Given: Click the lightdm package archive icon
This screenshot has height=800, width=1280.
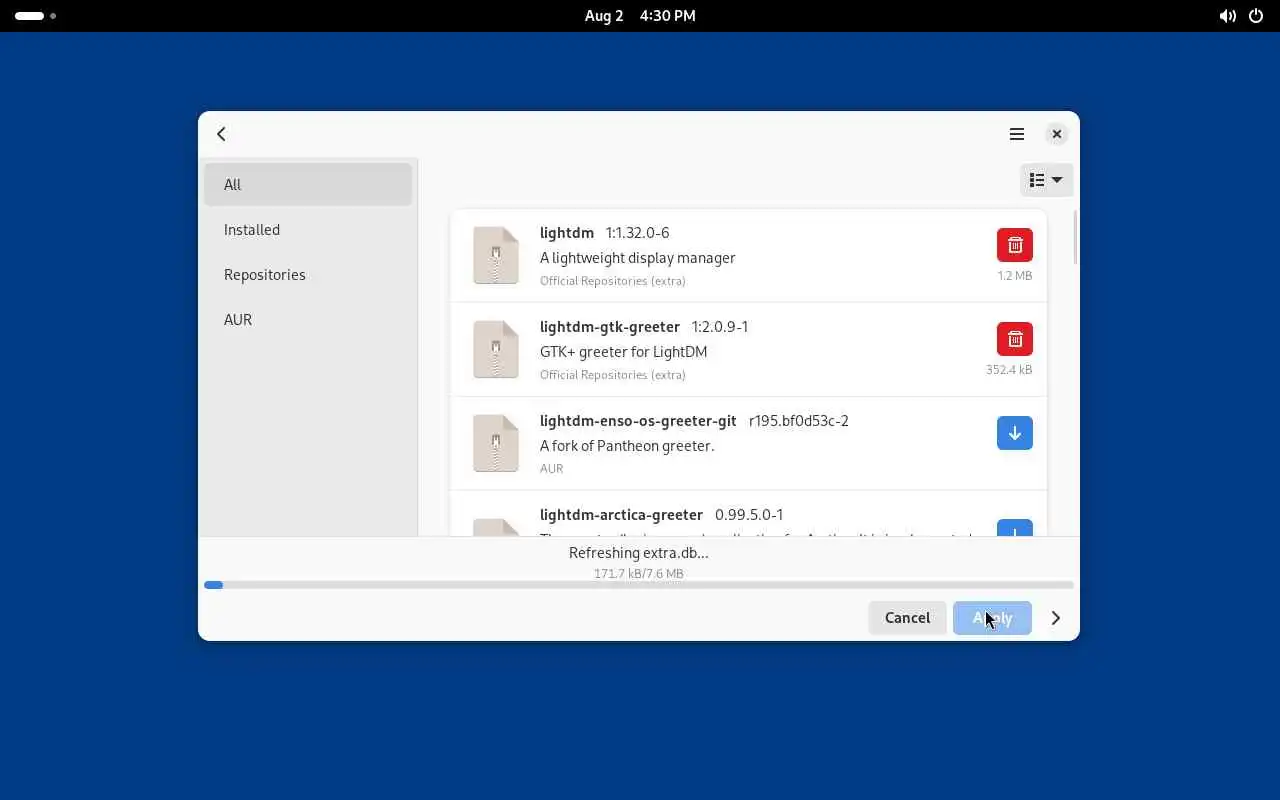Looking at the screenshot, I should click(496, 255).
